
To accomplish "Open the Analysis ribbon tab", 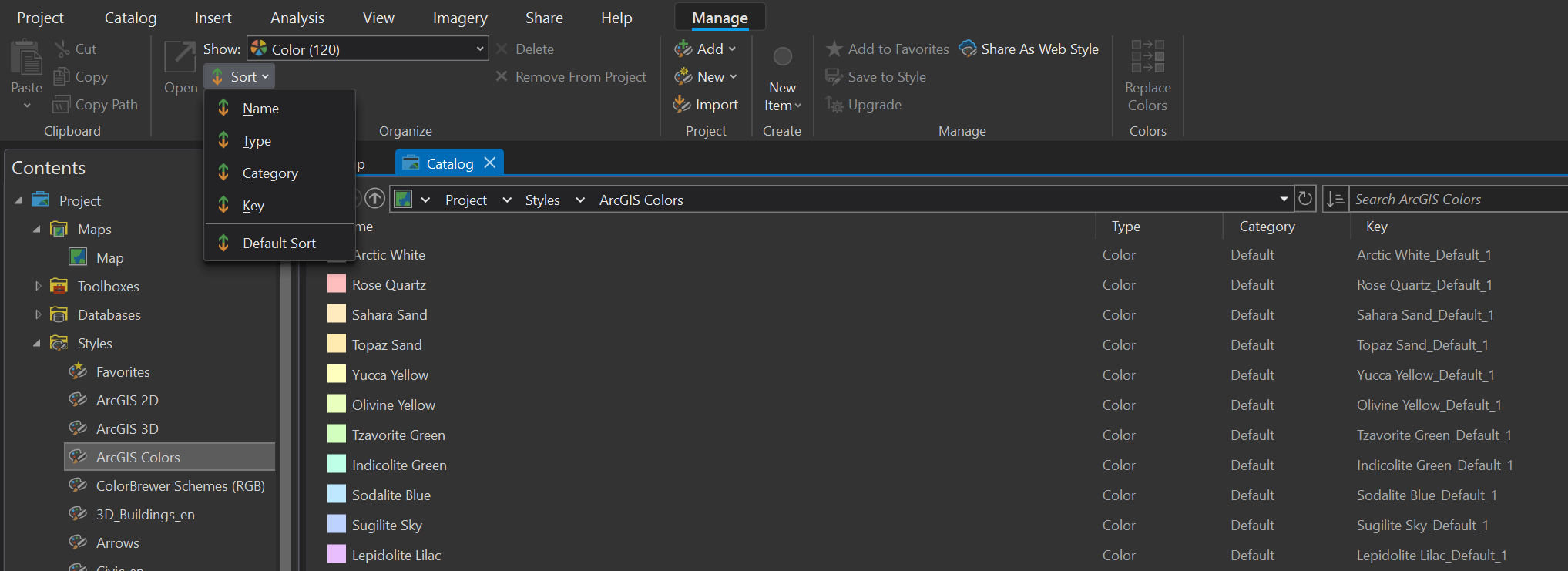I will pyautogui.click(x=297, y=18).
